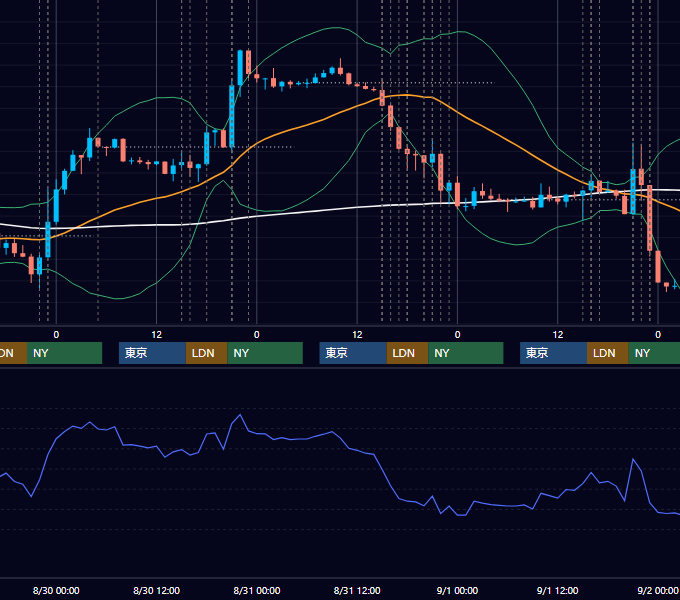Viewport: 680px width, 600px height.
Task: Select the NY session block spanning 8/30 00:00
Action: [64, 353]
